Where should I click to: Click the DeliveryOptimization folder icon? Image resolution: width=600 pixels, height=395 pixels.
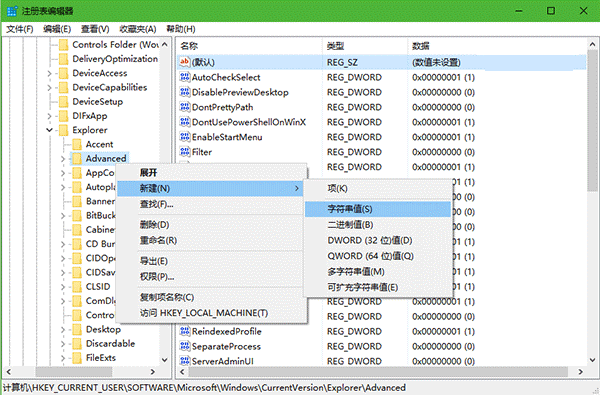point(64,59)
